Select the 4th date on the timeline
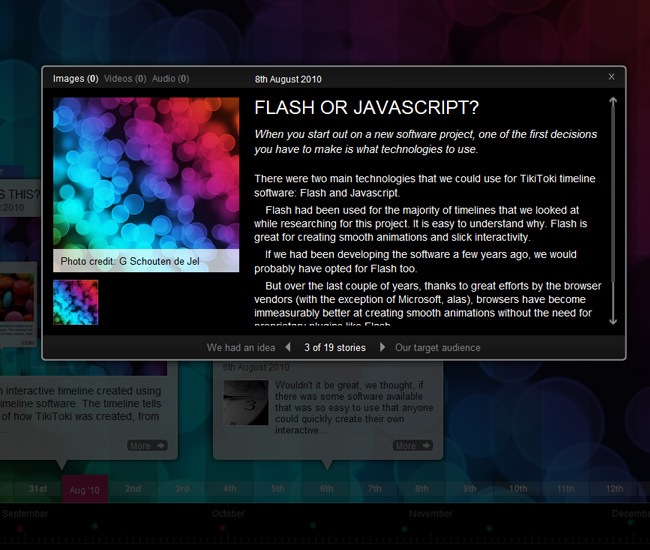 point(230,489)
